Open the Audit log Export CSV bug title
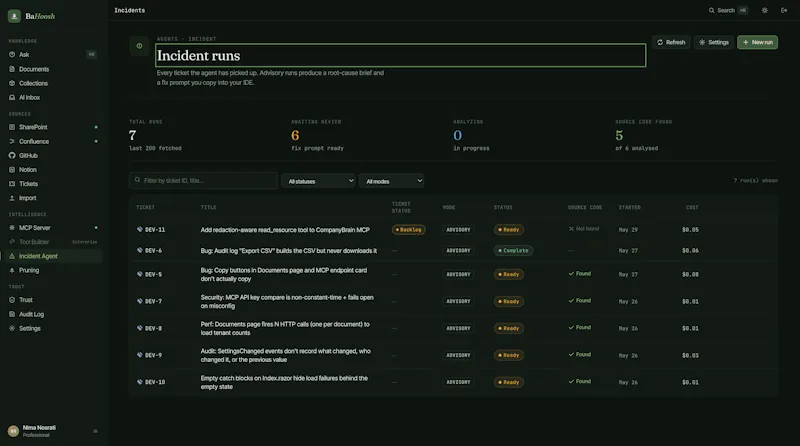 [x=289, y=251]
